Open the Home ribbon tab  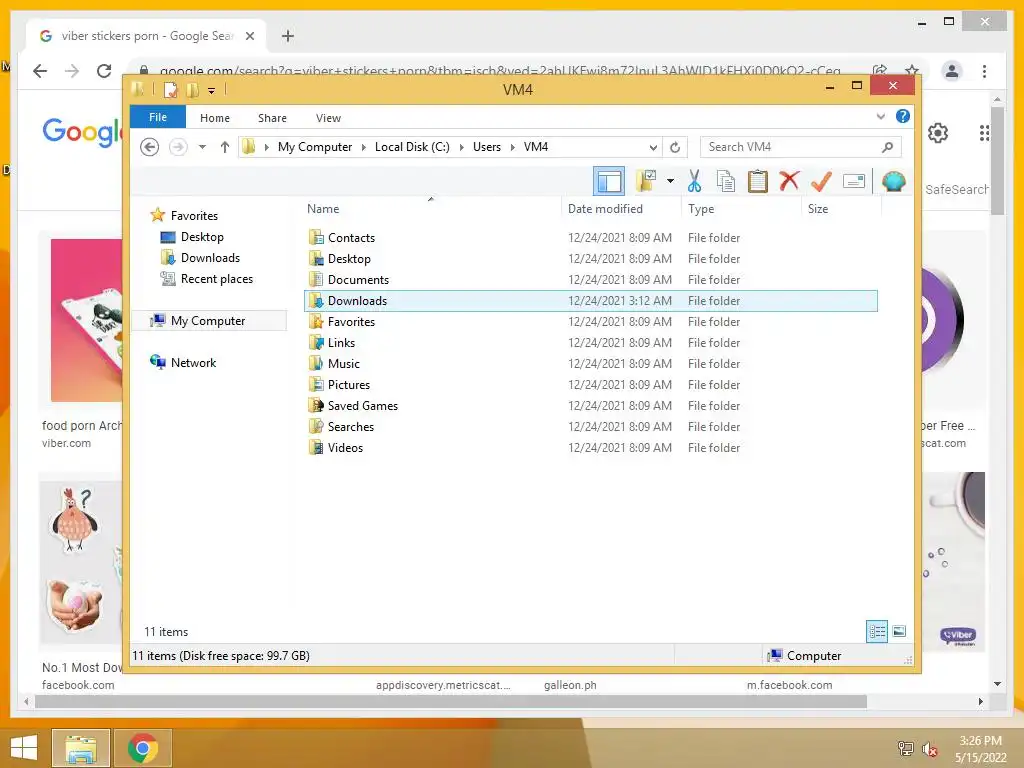tap(215, 118)
